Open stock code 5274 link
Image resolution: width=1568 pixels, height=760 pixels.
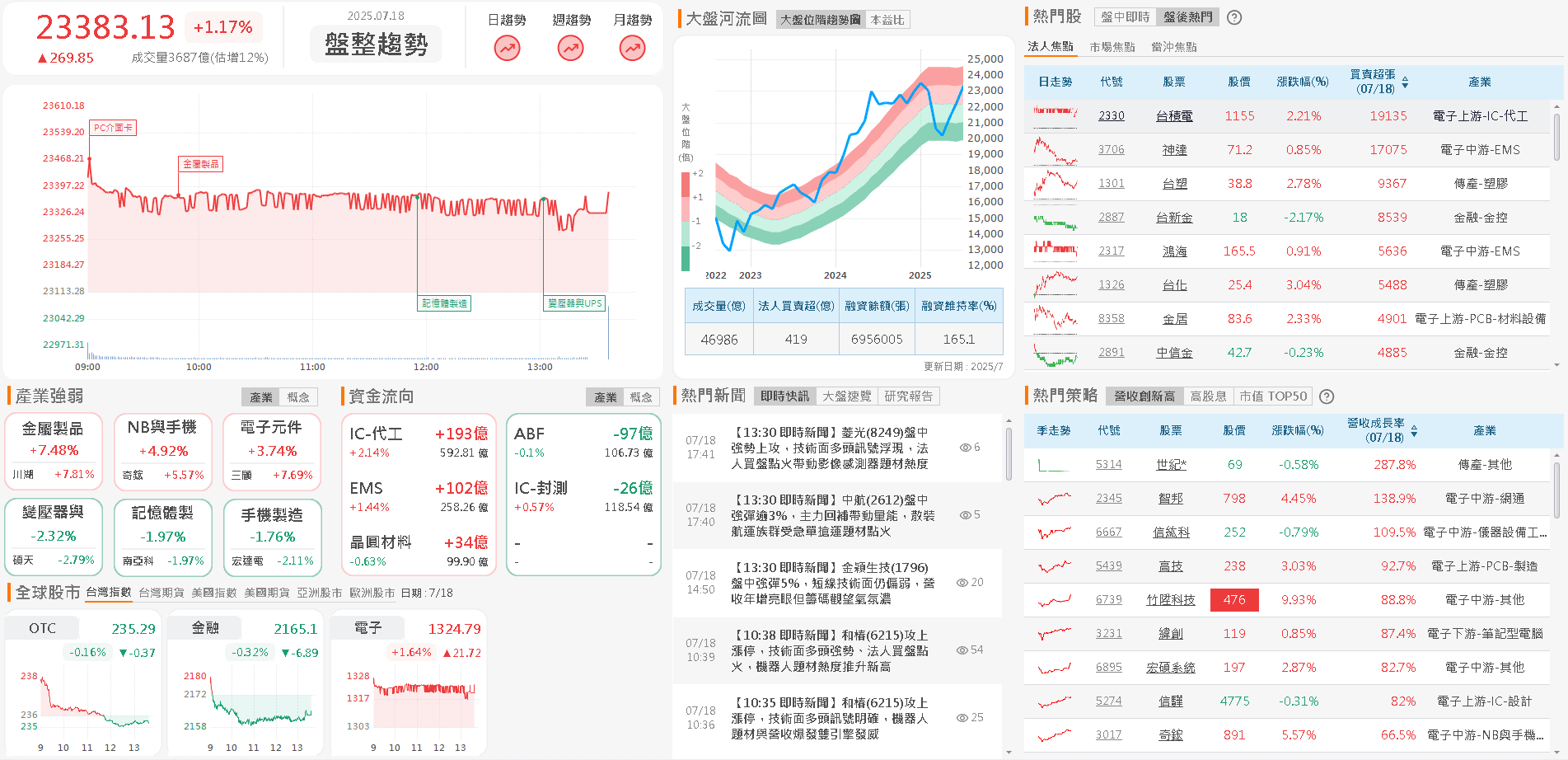click(1108, 701)
